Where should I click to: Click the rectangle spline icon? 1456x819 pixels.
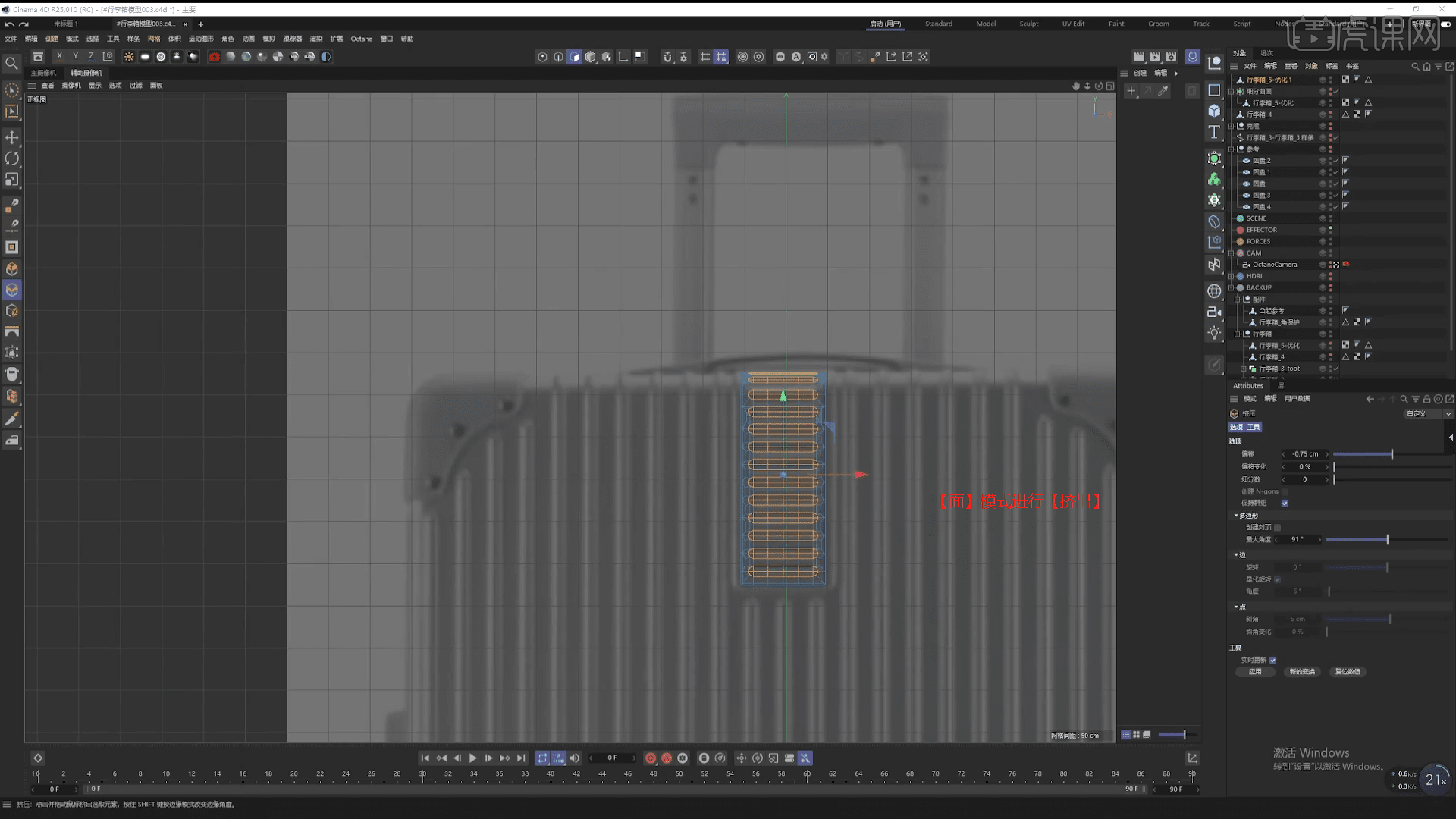click(1214, 89)
